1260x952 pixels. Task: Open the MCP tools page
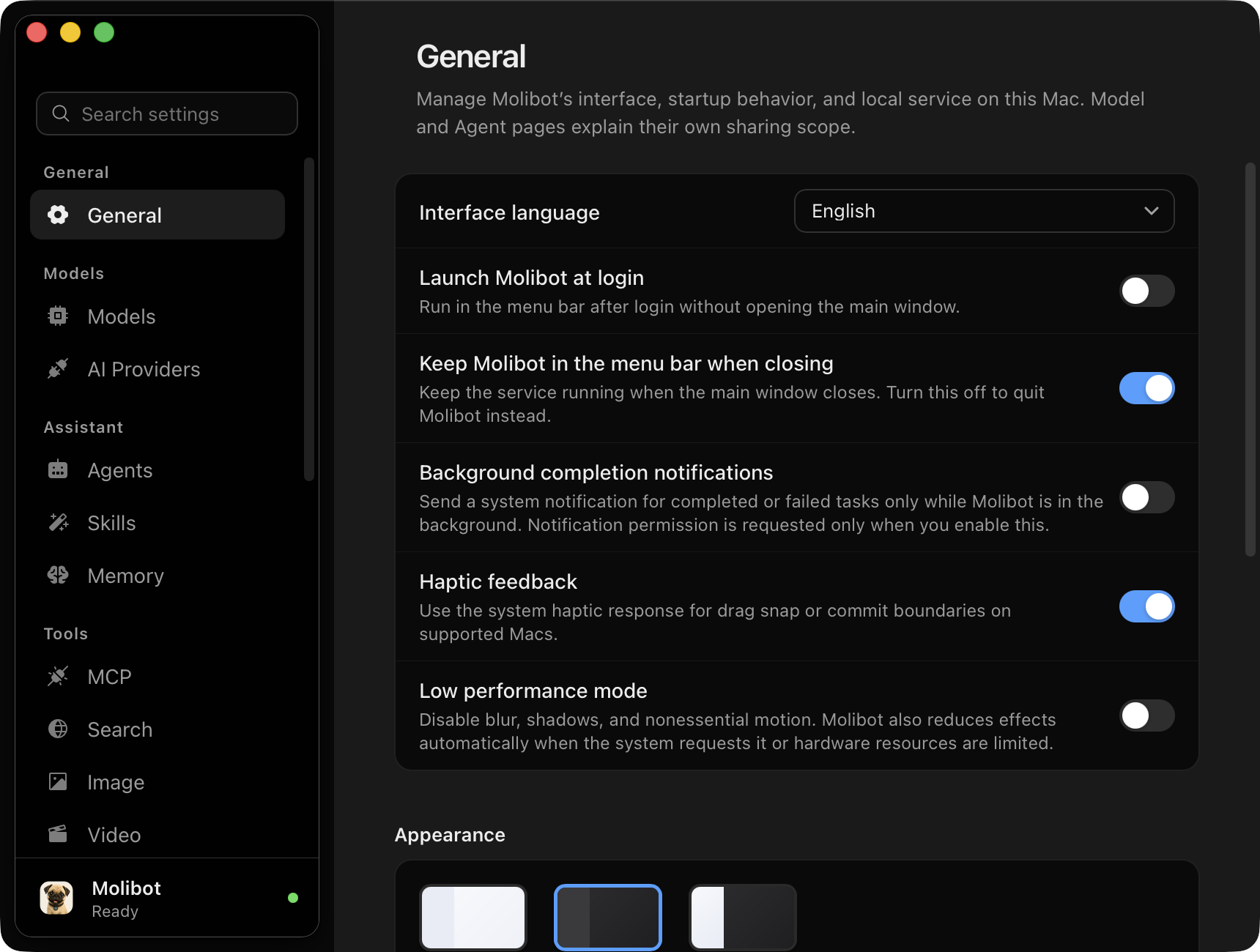pyautogui.click(x=157, y=676)
